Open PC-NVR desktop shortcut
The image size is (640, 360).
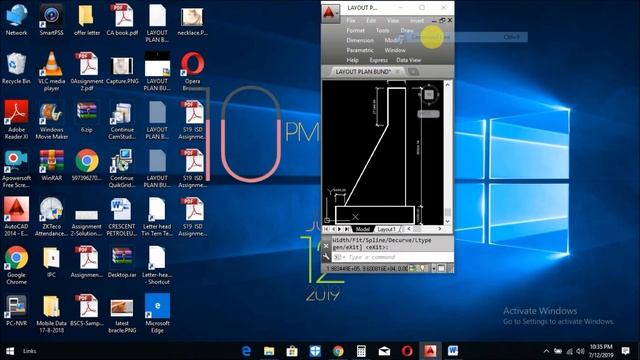point(16,310)
